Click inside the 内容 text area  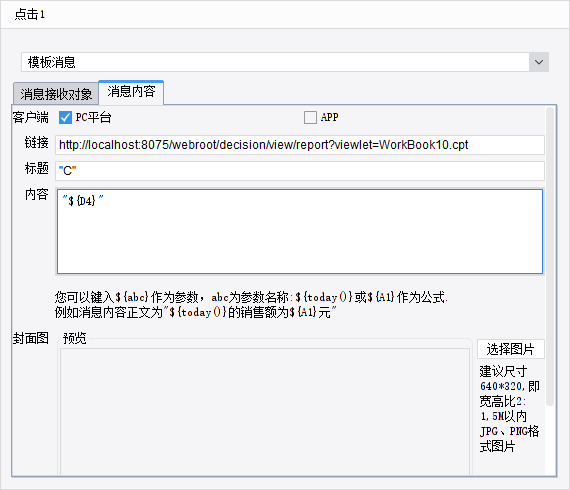pyautogui.click(x=300, y=231)
